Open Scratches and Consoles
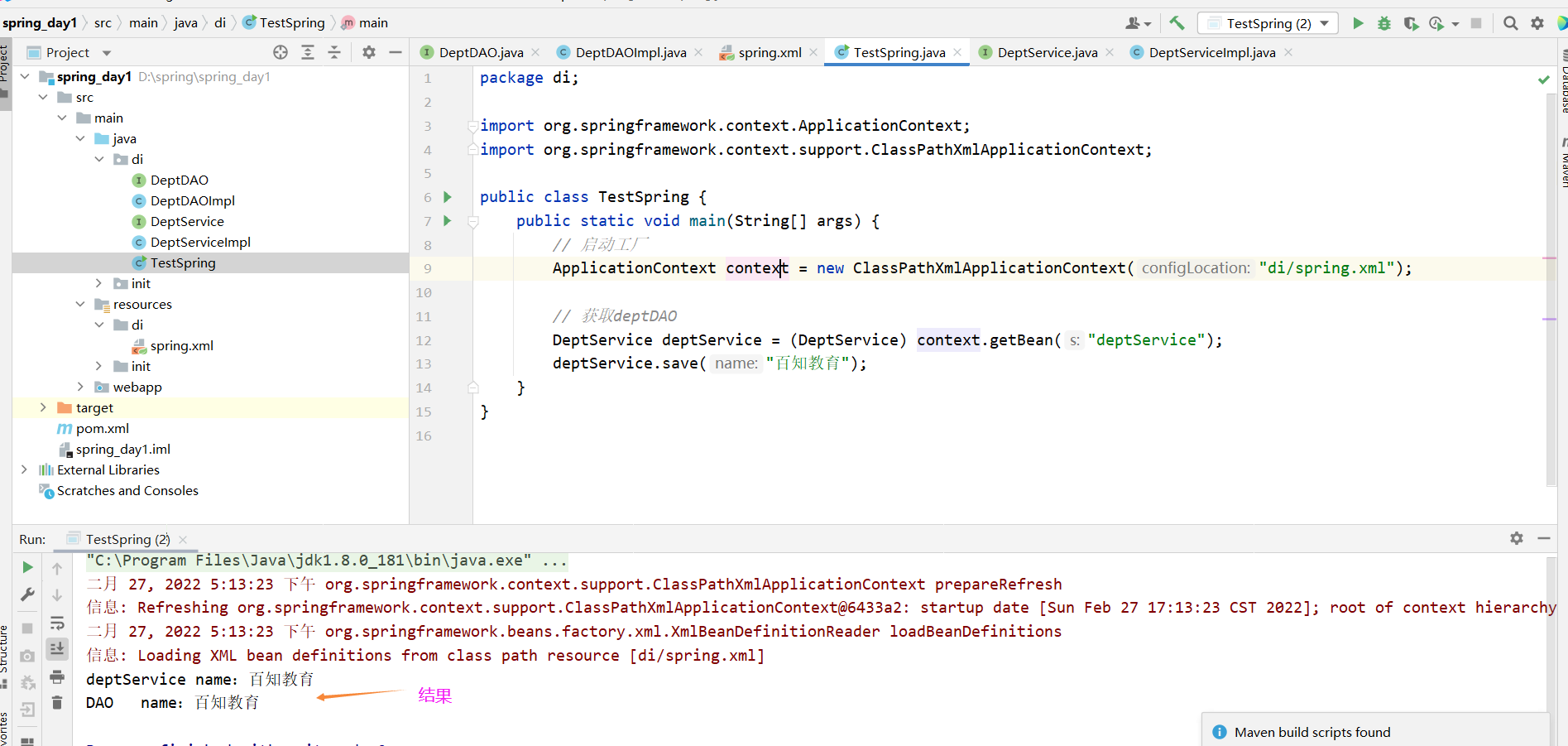Screen dimensions: 1568x746 pyautogui.click(x=127, y=490)
